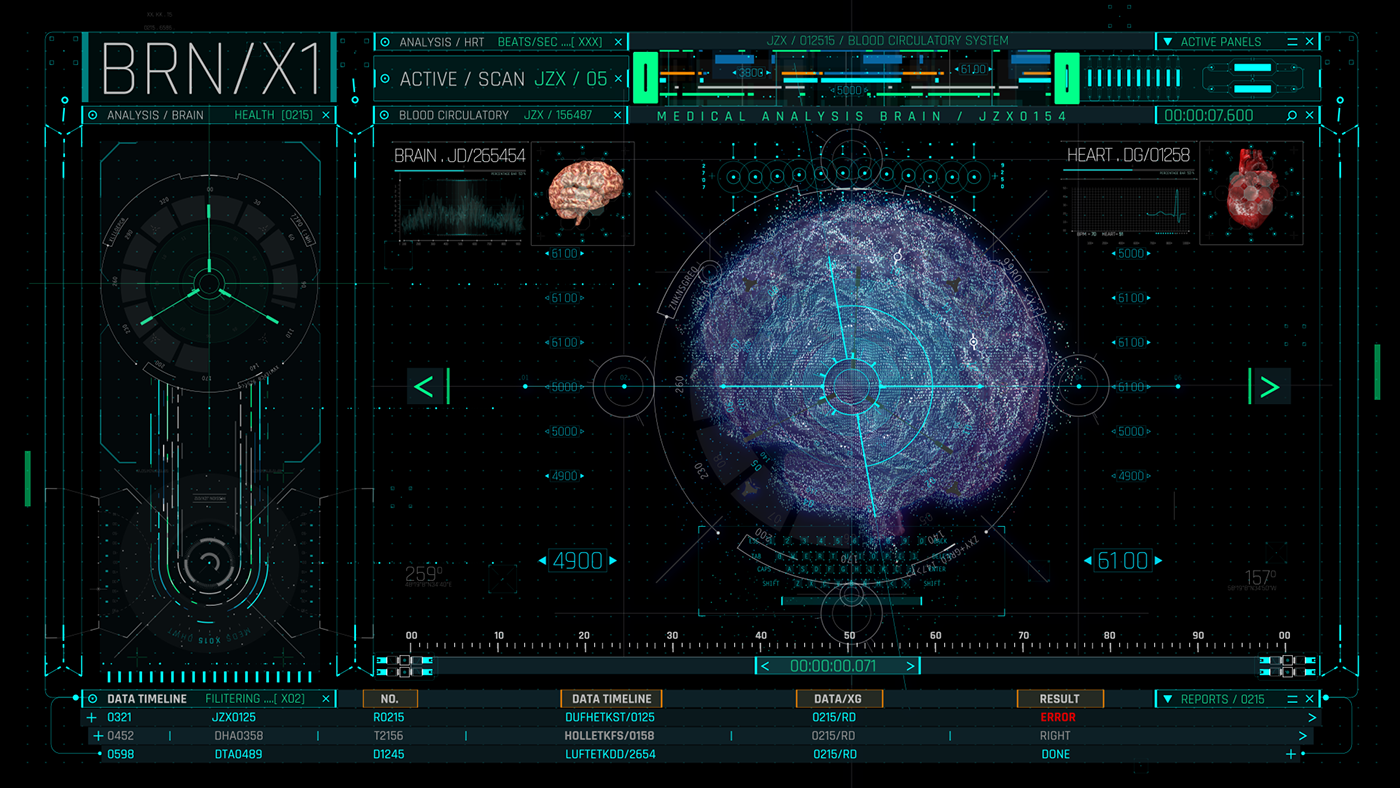Increase the large 4900 value
1400x788 pixels.
tap(613, 561)
